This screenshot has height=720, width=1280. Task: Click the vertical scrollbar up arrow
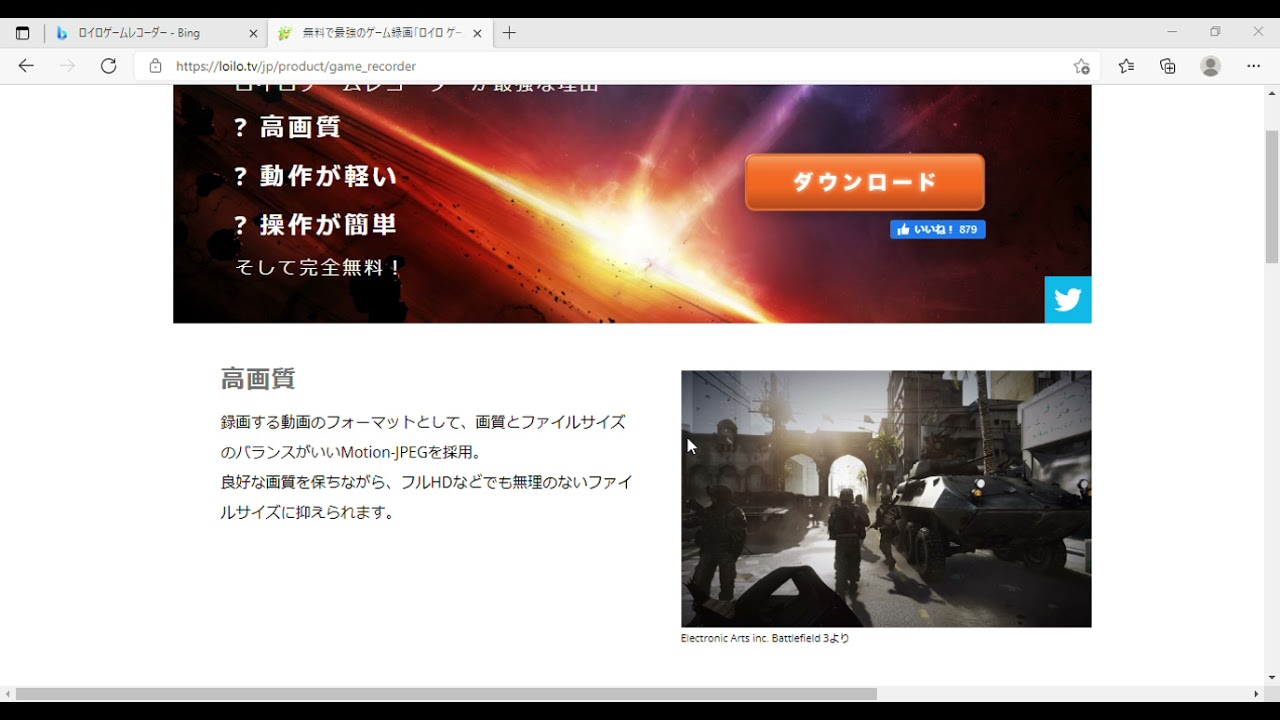[1272, 92]
